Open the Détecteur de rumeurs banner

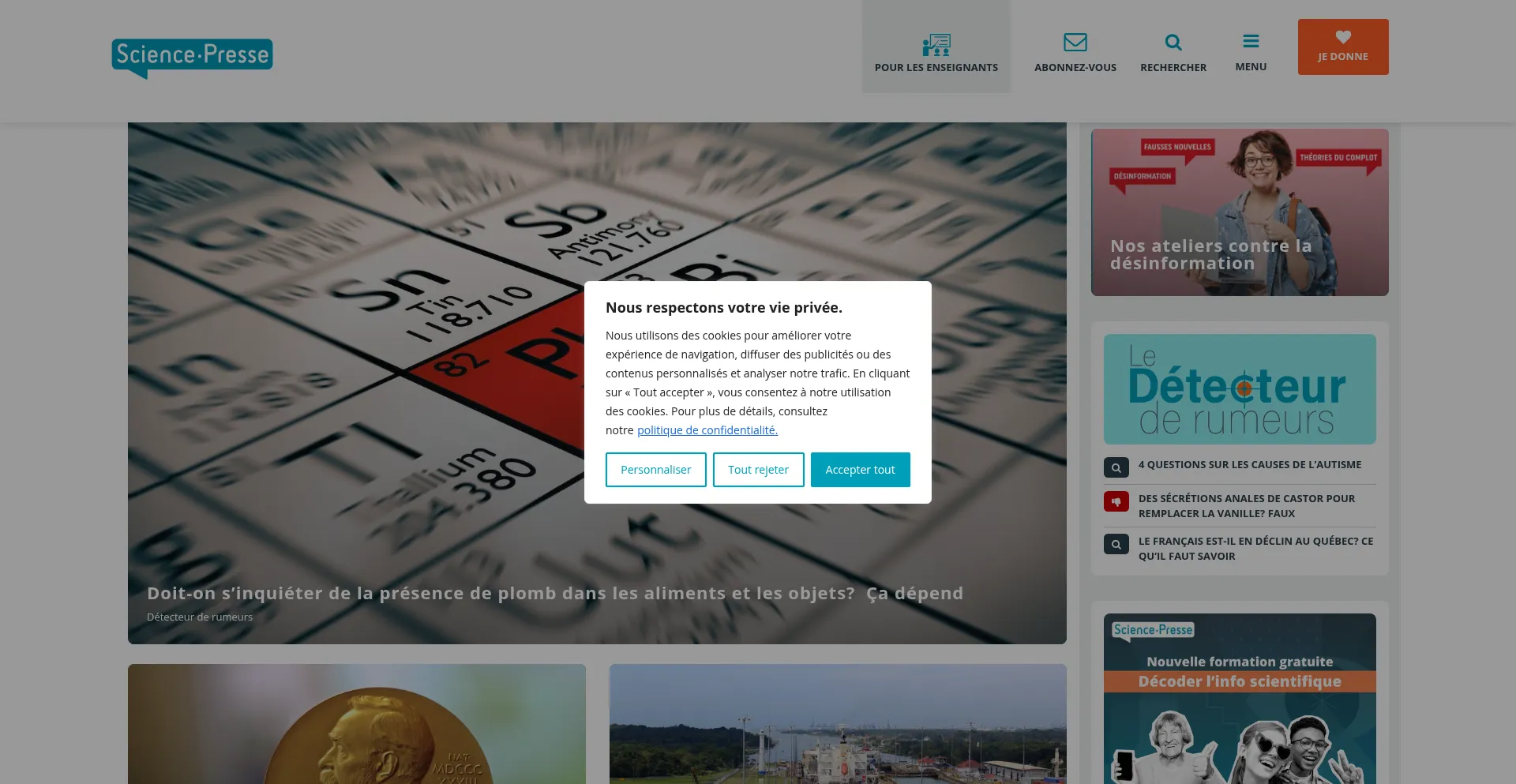(1239, 389)
